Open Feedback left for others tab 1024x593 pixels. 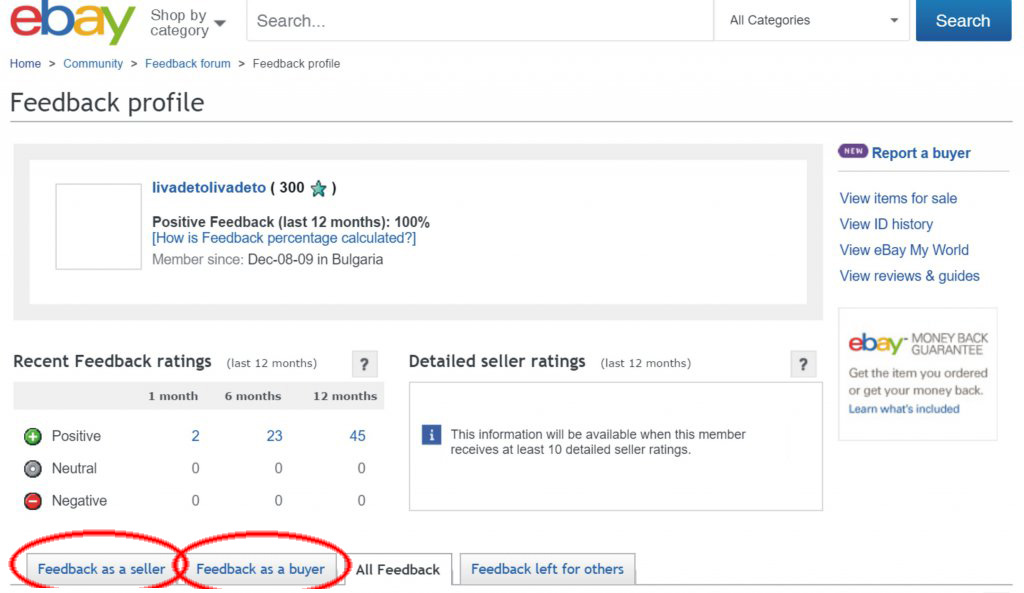click(547, 569)
